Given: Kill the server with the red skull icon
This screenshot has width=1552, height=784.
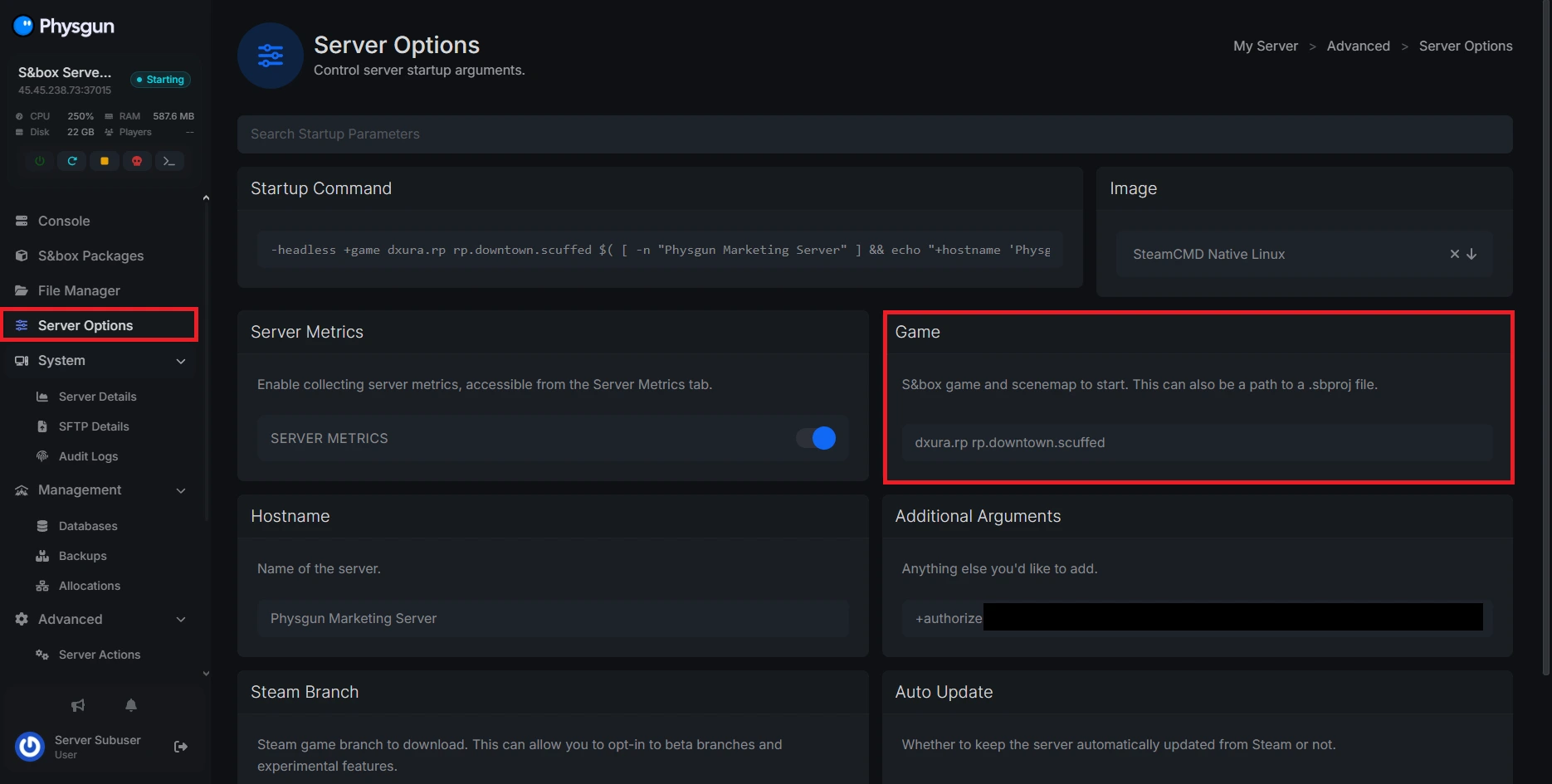Looking at the screenshot, I should coord(137,161).
